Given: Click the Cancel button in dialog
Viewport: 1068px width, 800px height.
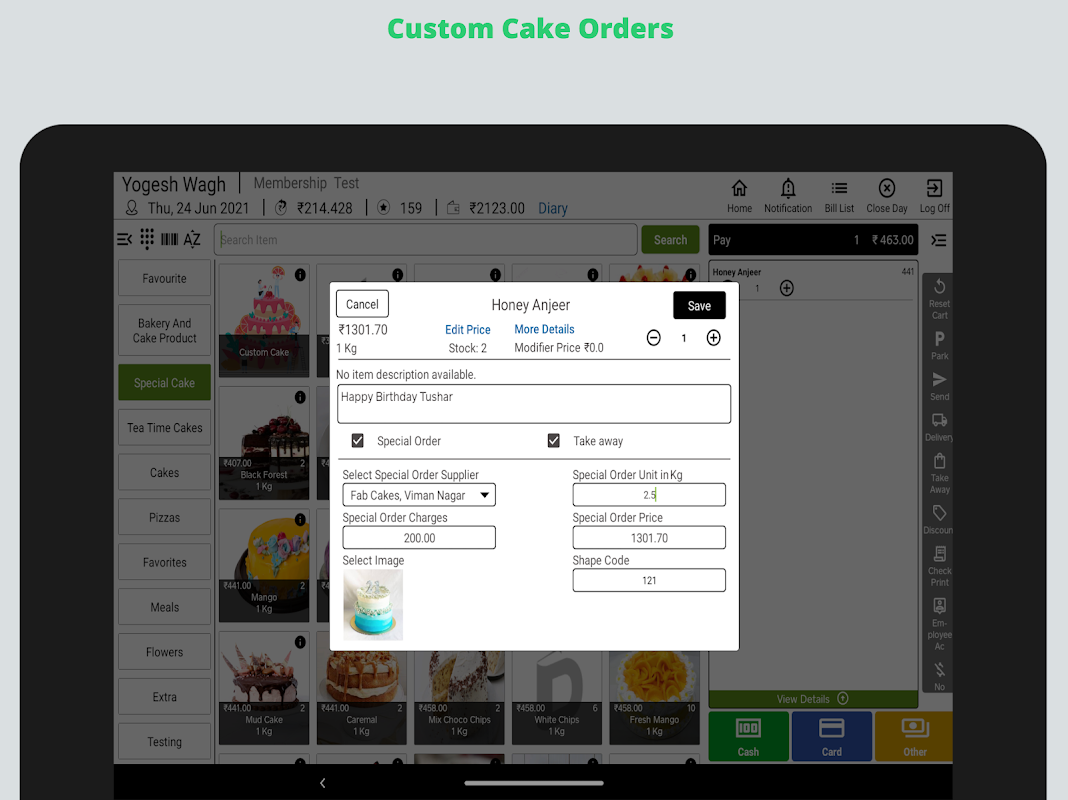Looking at the screenshot, I should tap(362, 304).
